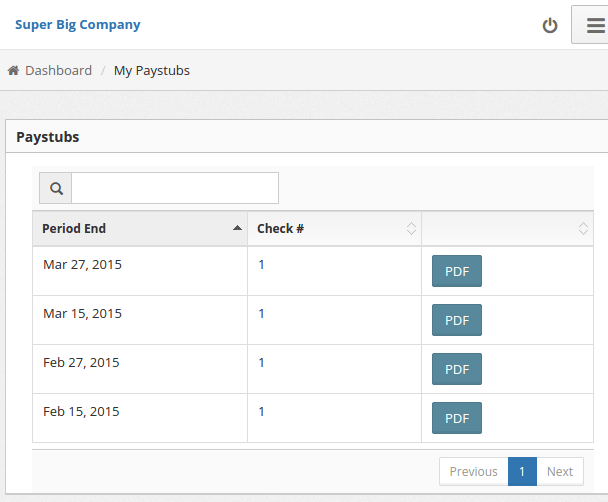Select page 1 in pagination
Screen dimensions: 608x502
pos(522,472)
